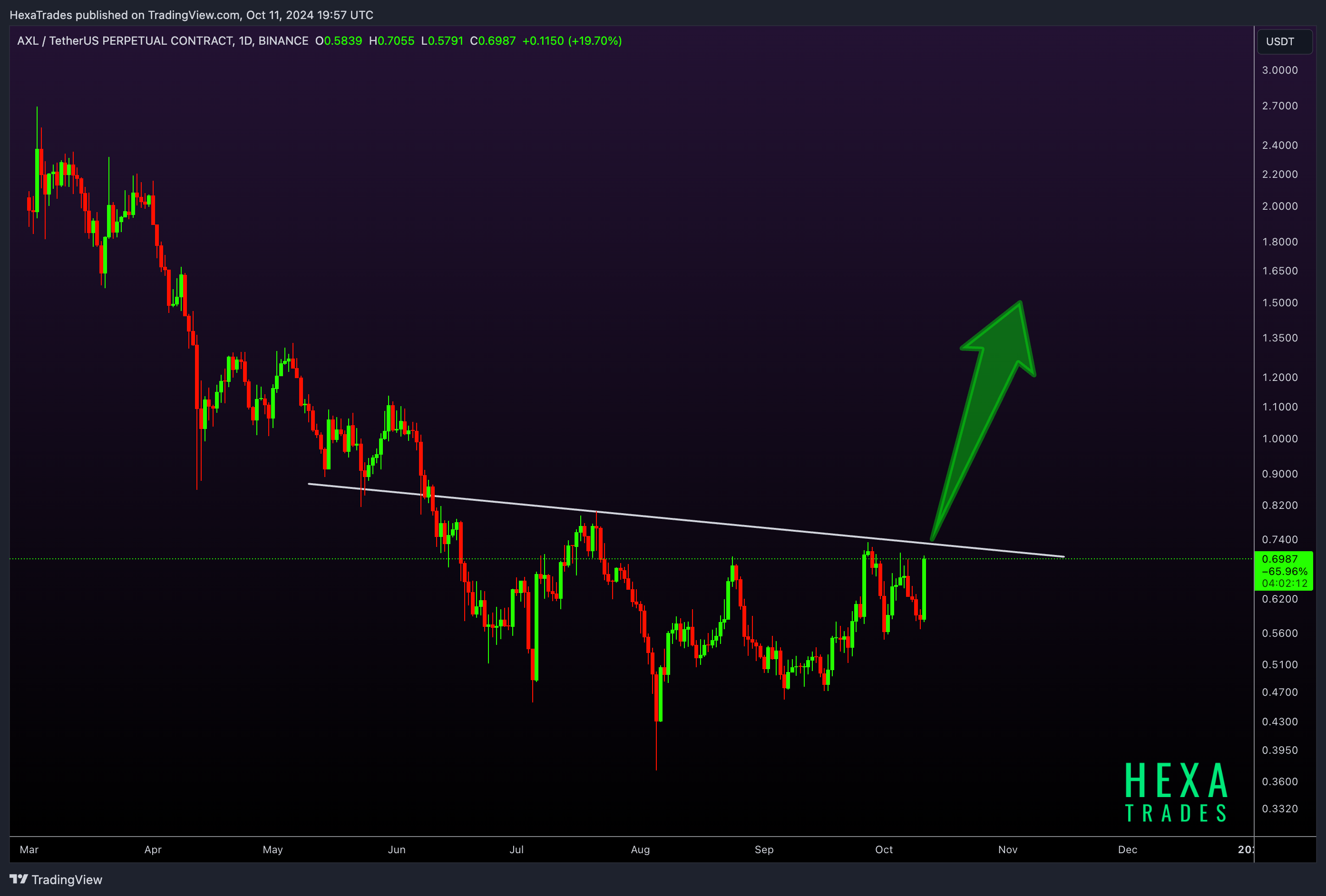Click the May label on time axis
The image size is (1326, 896).
pos(273,850)
